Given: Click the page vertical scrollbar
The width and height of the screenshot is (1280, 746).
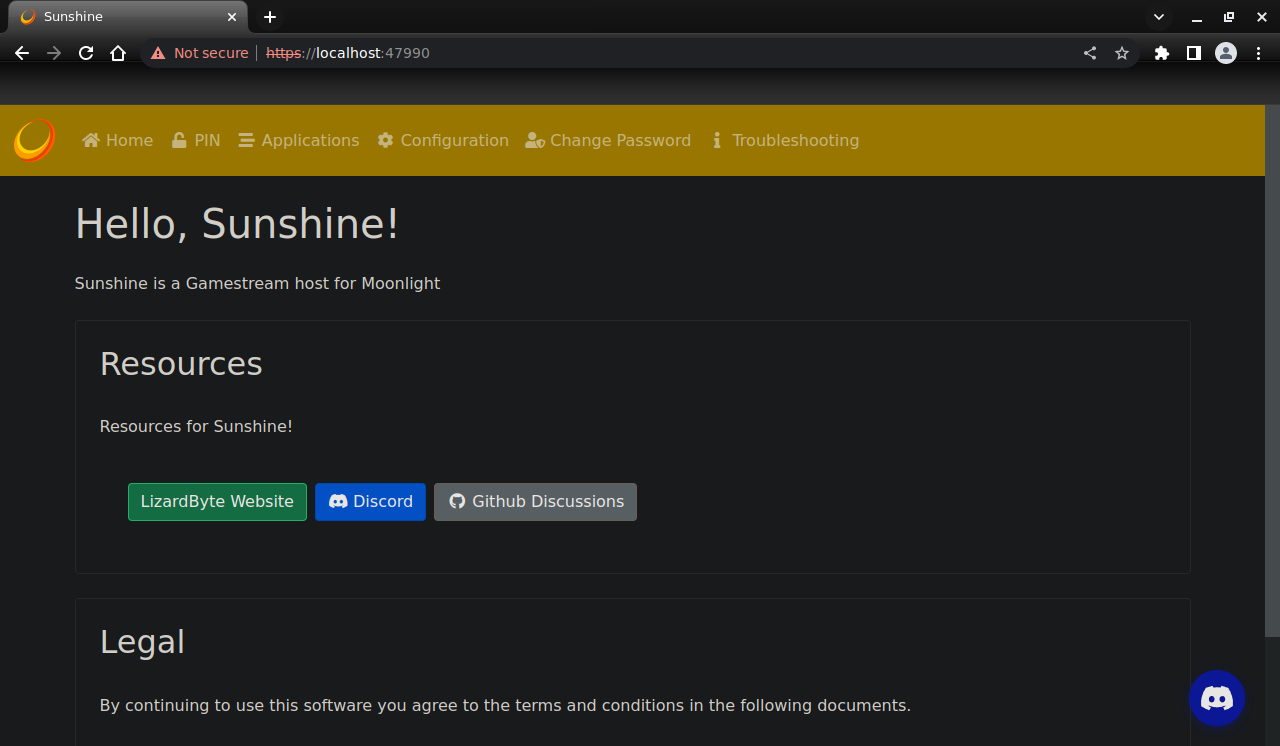Looking at the screenshot, I should (x=1272, y=372).
